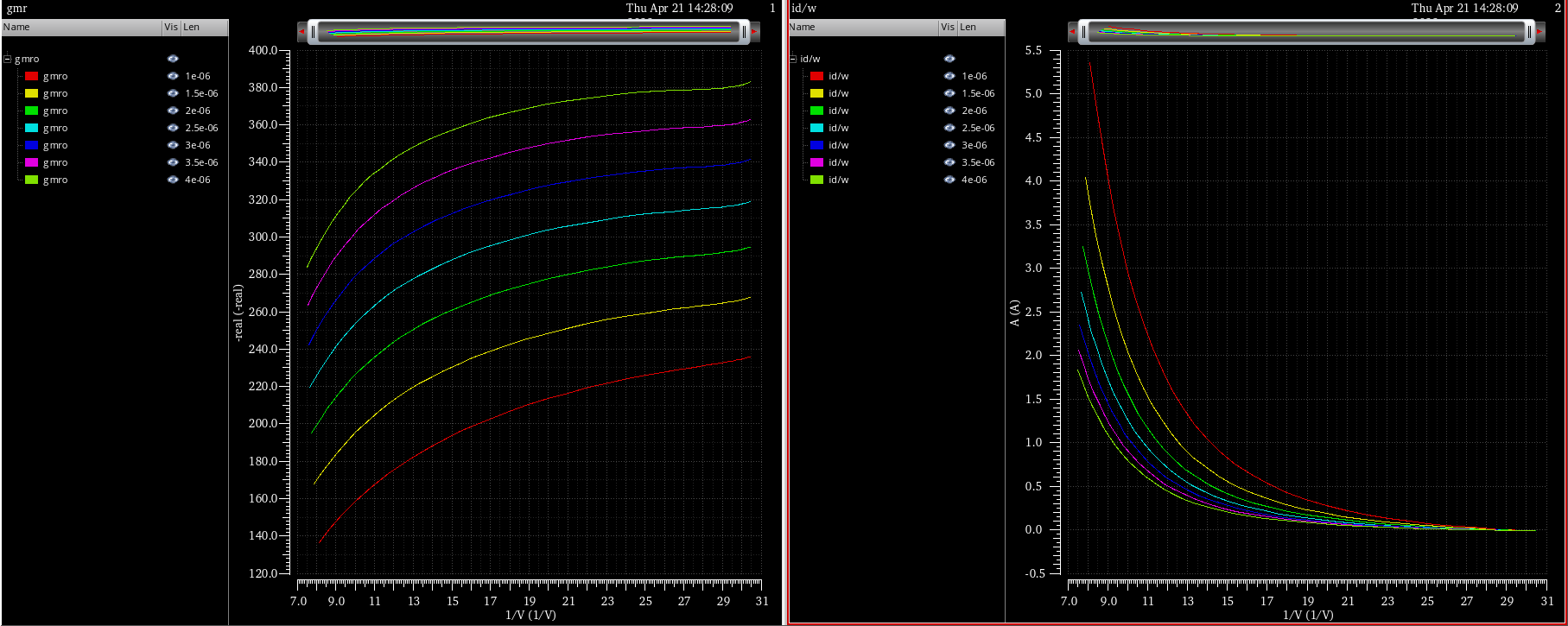Click left grip handle of id/w zoom slider

pos(1083,32)
